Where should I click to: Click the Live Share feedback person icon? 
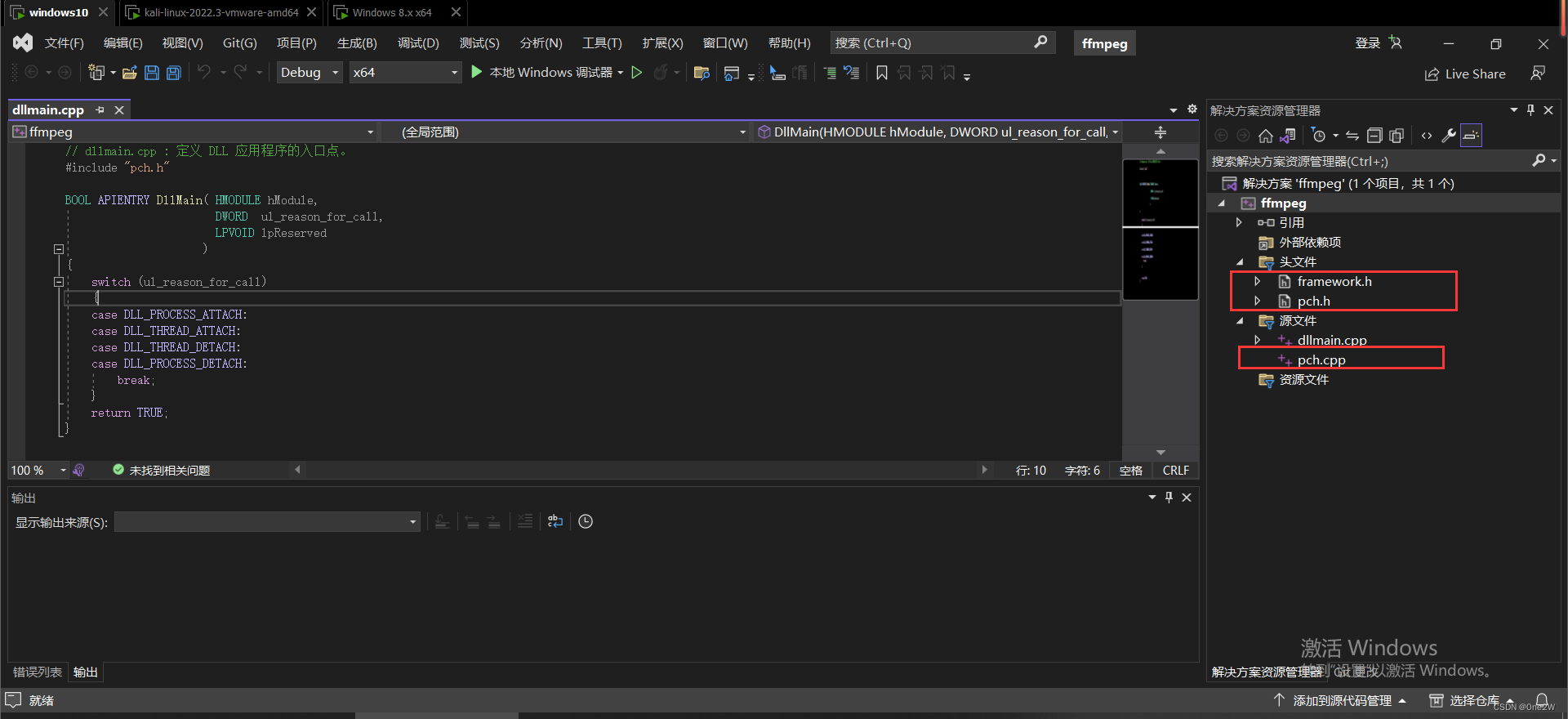point(1538,74)
